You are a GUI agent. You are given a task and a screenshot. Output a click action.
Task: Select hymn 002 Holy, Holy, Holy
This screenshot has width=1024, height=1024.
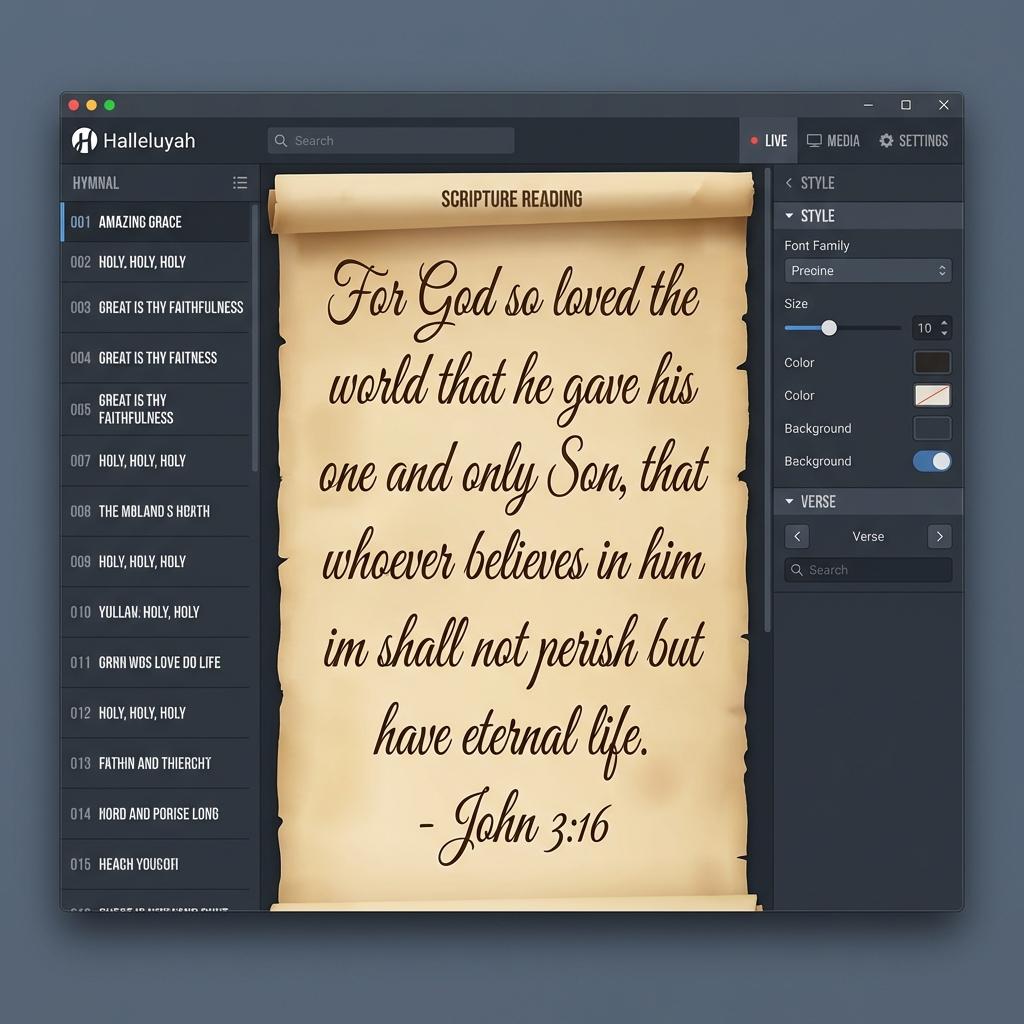(155, 262)
